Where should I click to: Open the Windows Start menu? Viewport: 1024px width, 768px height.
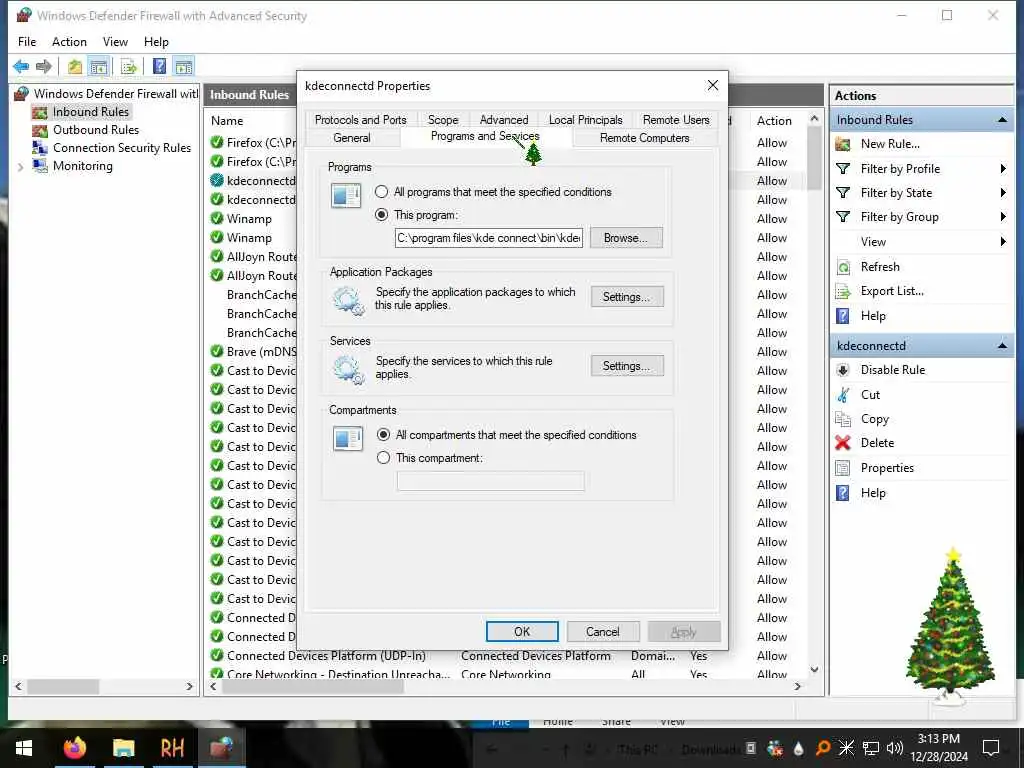tap(24, 748)
